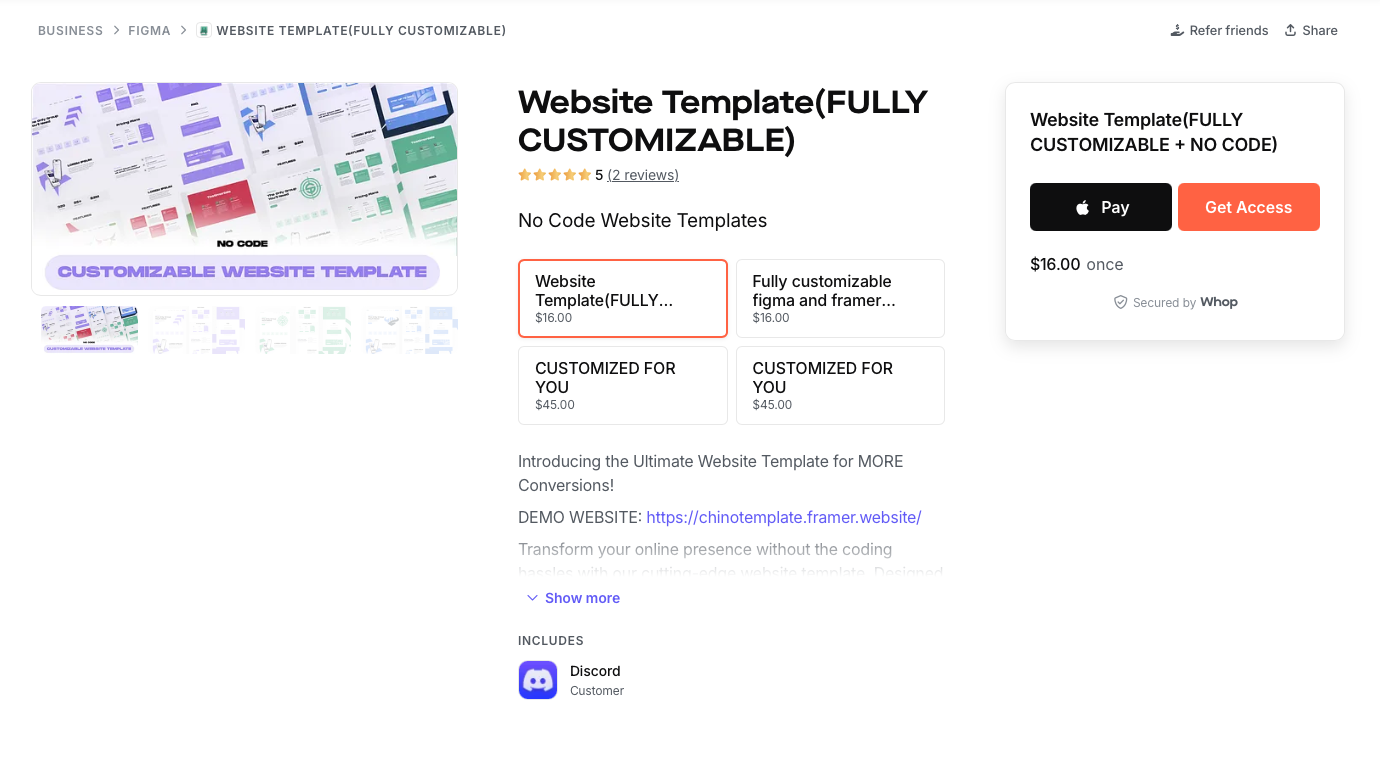Open the chinotemplate.framer.website demo link
1380x761 pixels.
click(x=783, y=517)
